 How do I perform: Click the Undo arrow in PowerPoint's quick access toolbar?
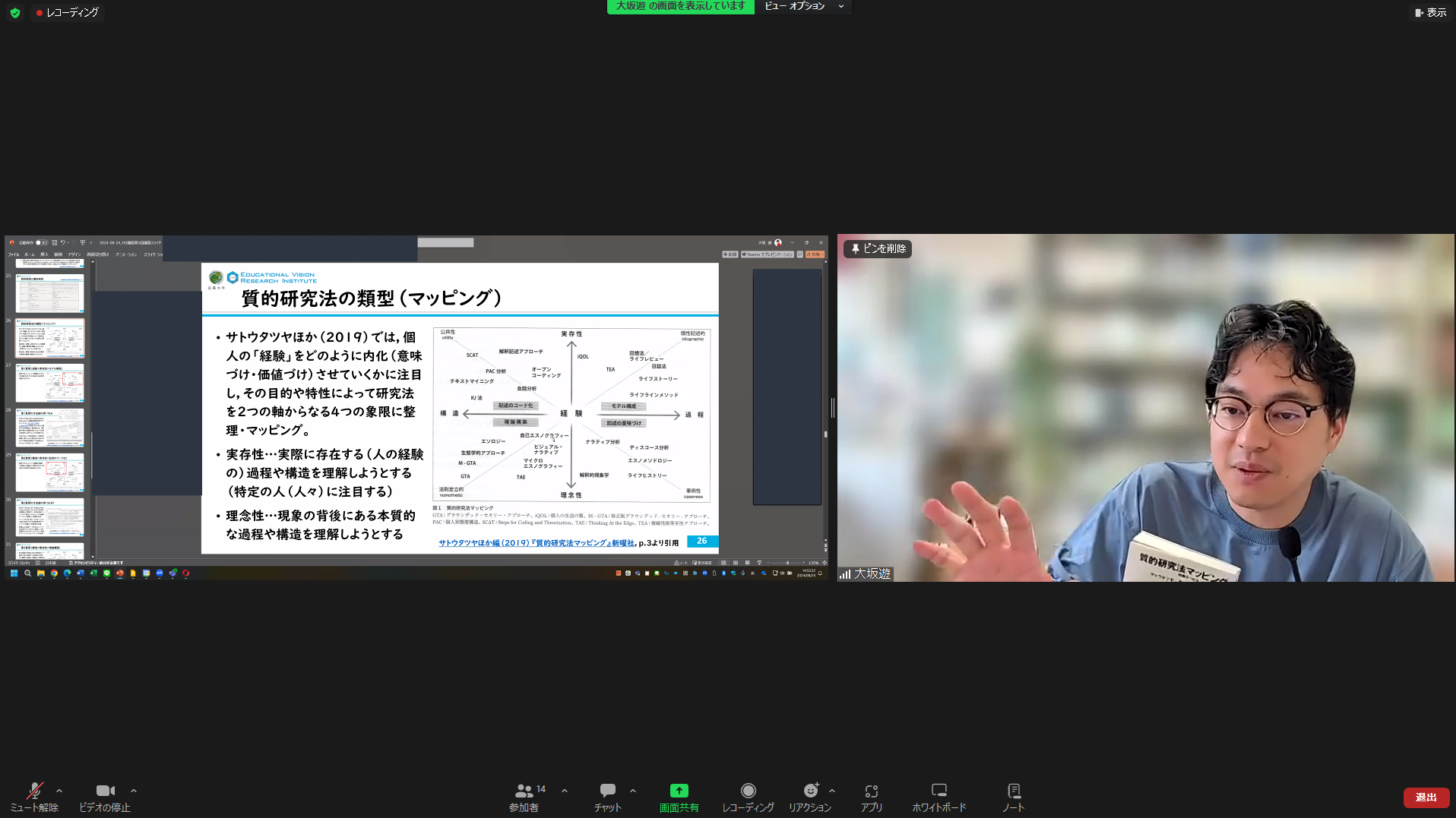63,243
